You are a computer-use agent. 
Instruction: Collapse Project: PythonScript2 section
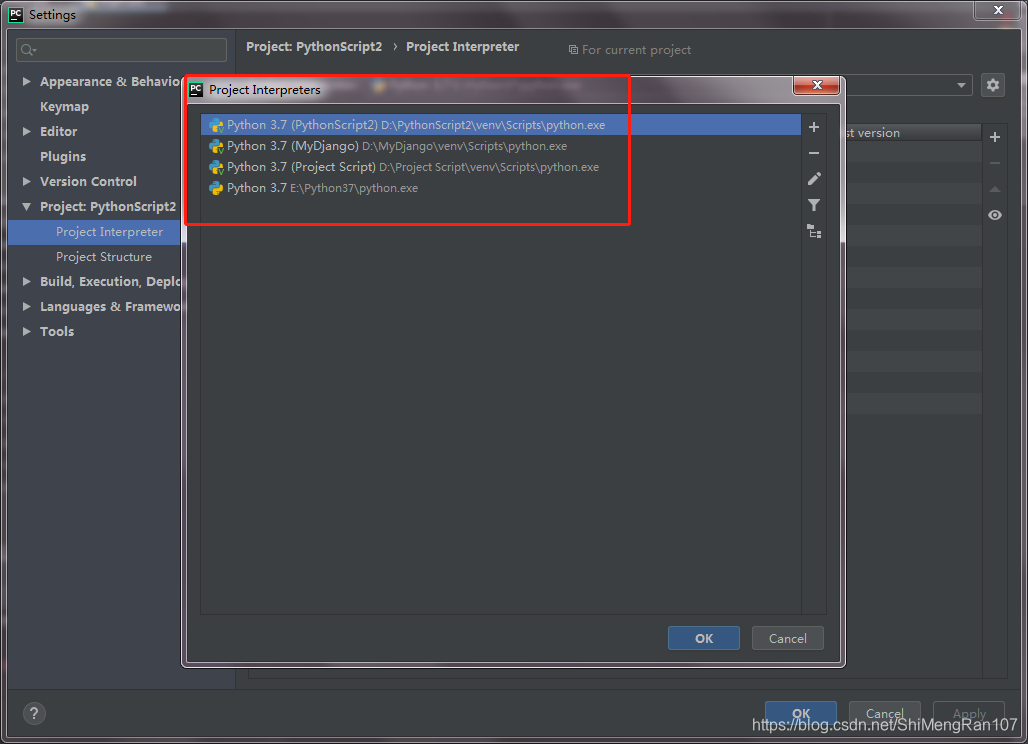pyautogui.click(x=26, y=206)
